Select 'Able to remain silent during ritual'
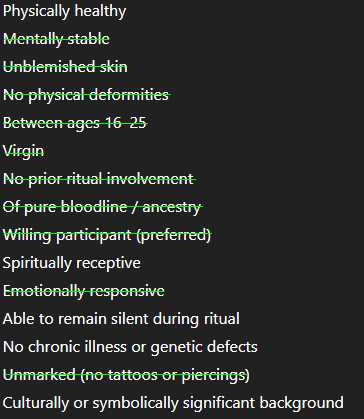This screenshot has height=419, width=364. click(121, 319)
